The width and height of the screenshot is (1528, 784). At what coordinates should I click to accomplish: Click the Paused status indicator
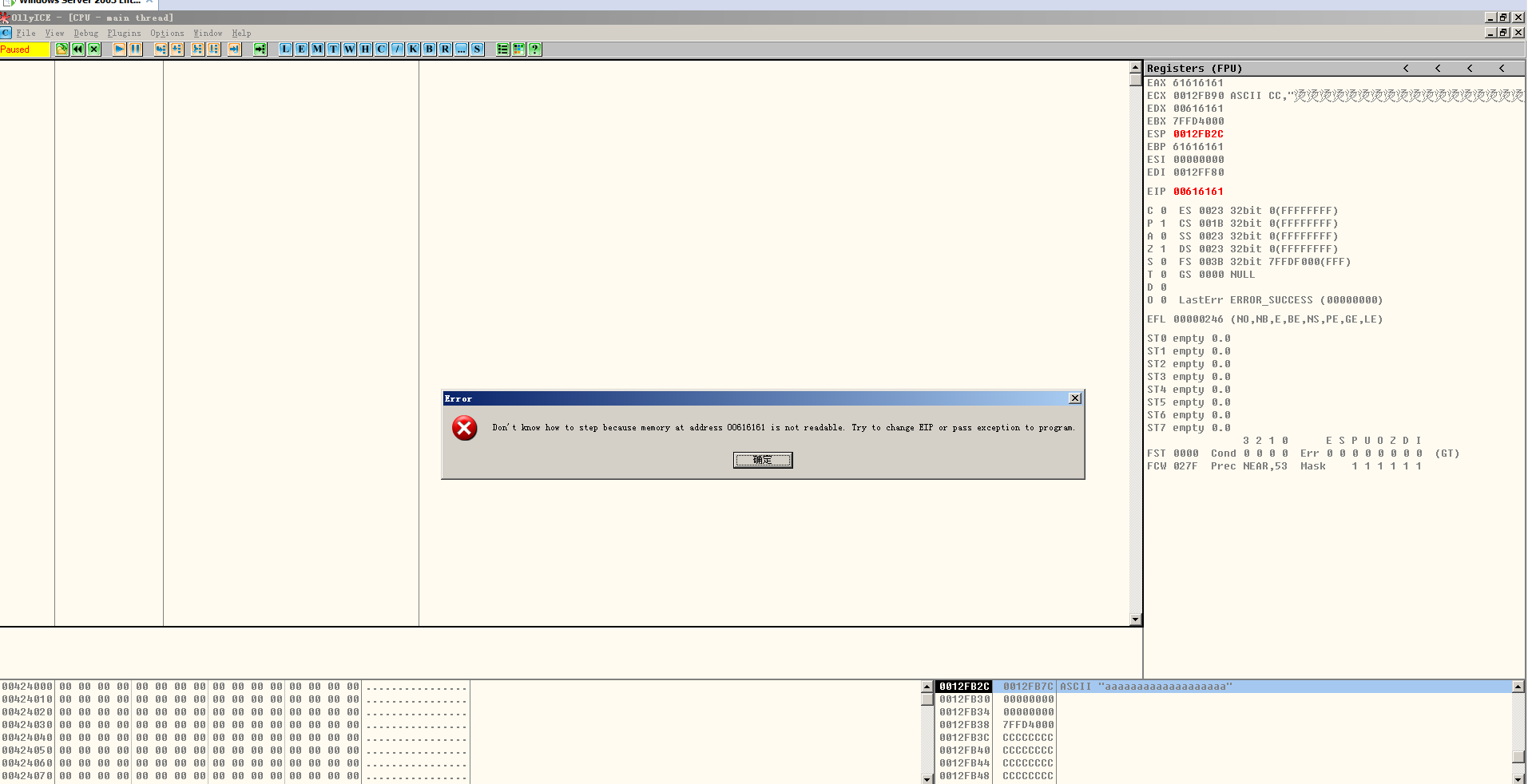pyautogui.click(x=25, y=49)
